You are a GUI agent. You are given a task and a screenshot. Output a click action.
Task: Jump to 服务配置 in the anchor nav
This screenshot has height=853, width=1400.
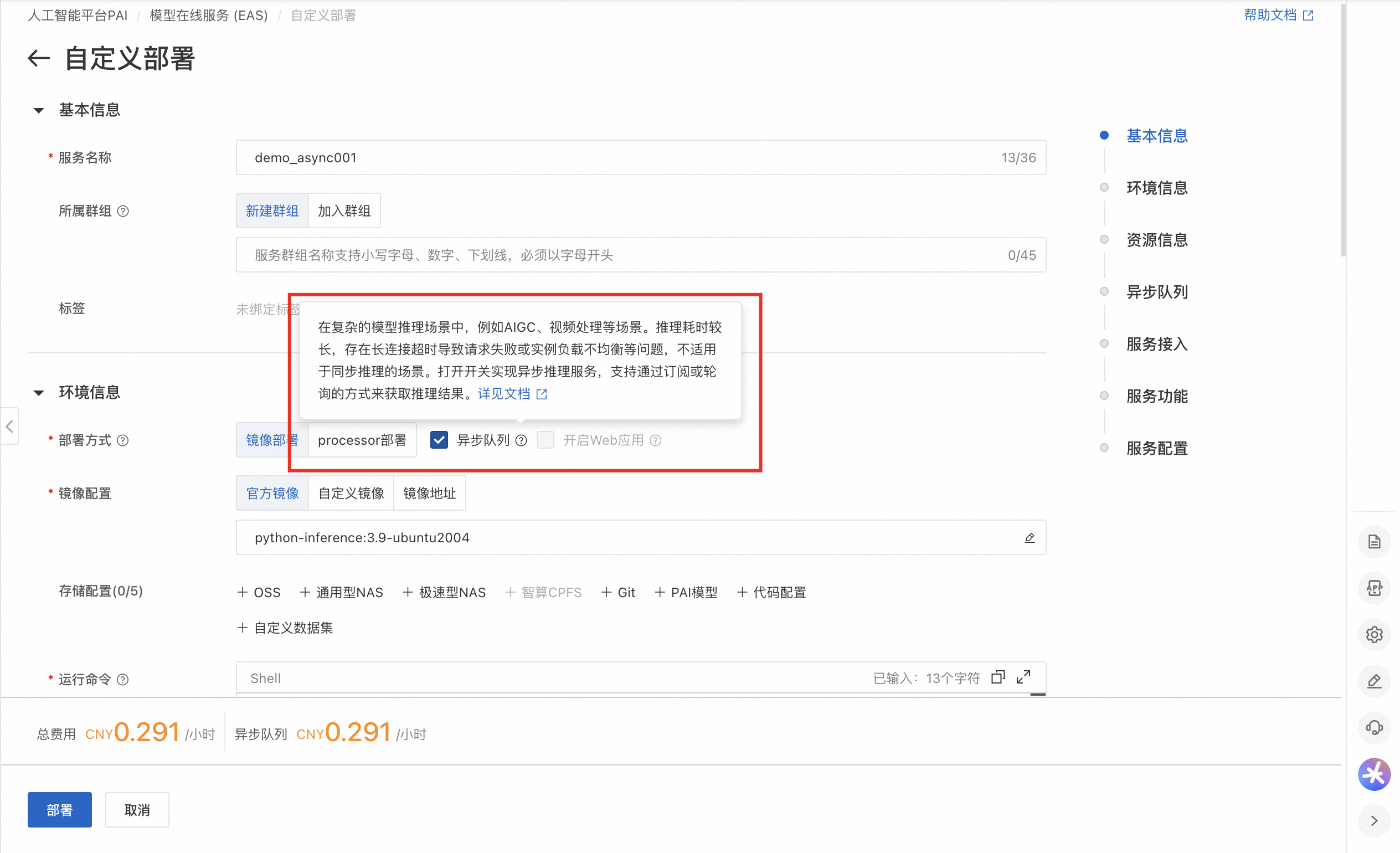point(1157,449)
